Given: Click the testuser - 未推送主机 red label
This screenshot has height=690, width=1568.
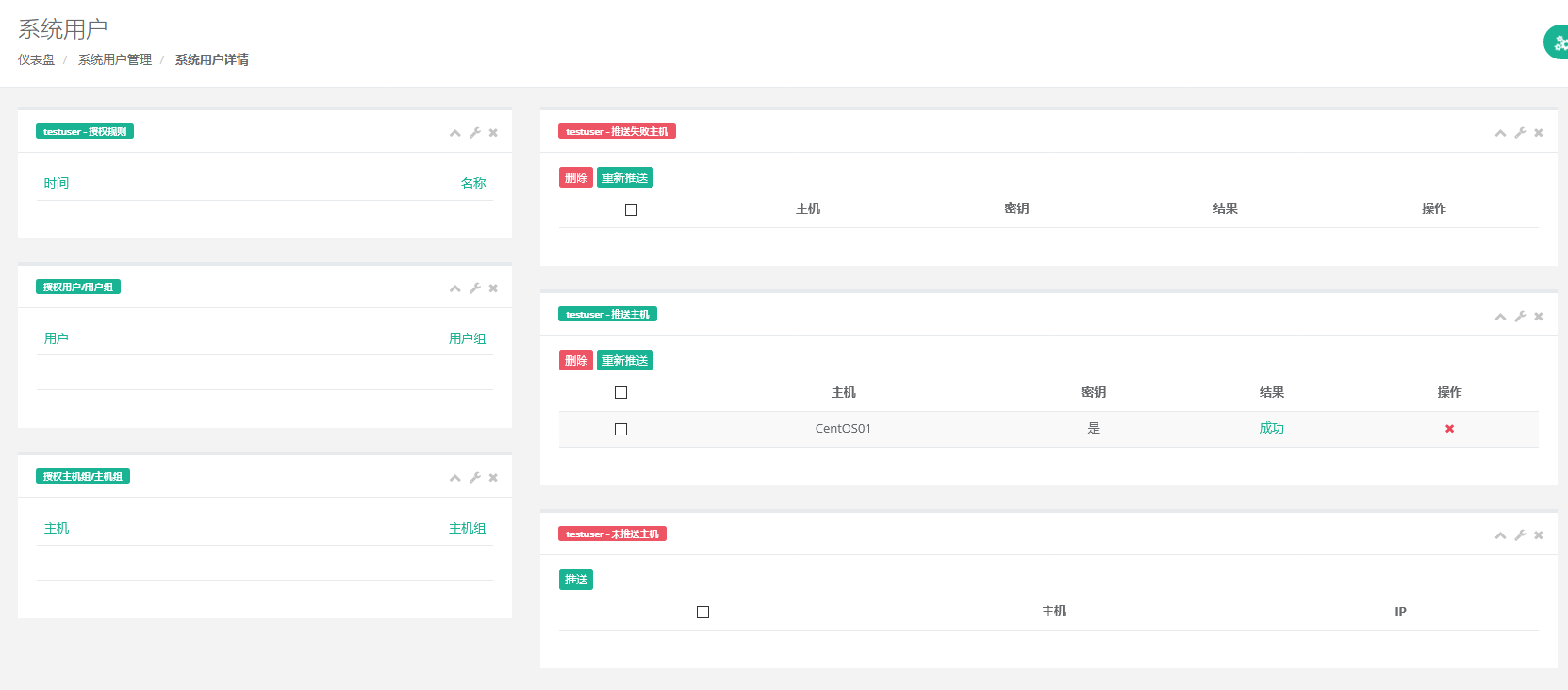Looking at the screenshot, I should (x=612, y=534).
